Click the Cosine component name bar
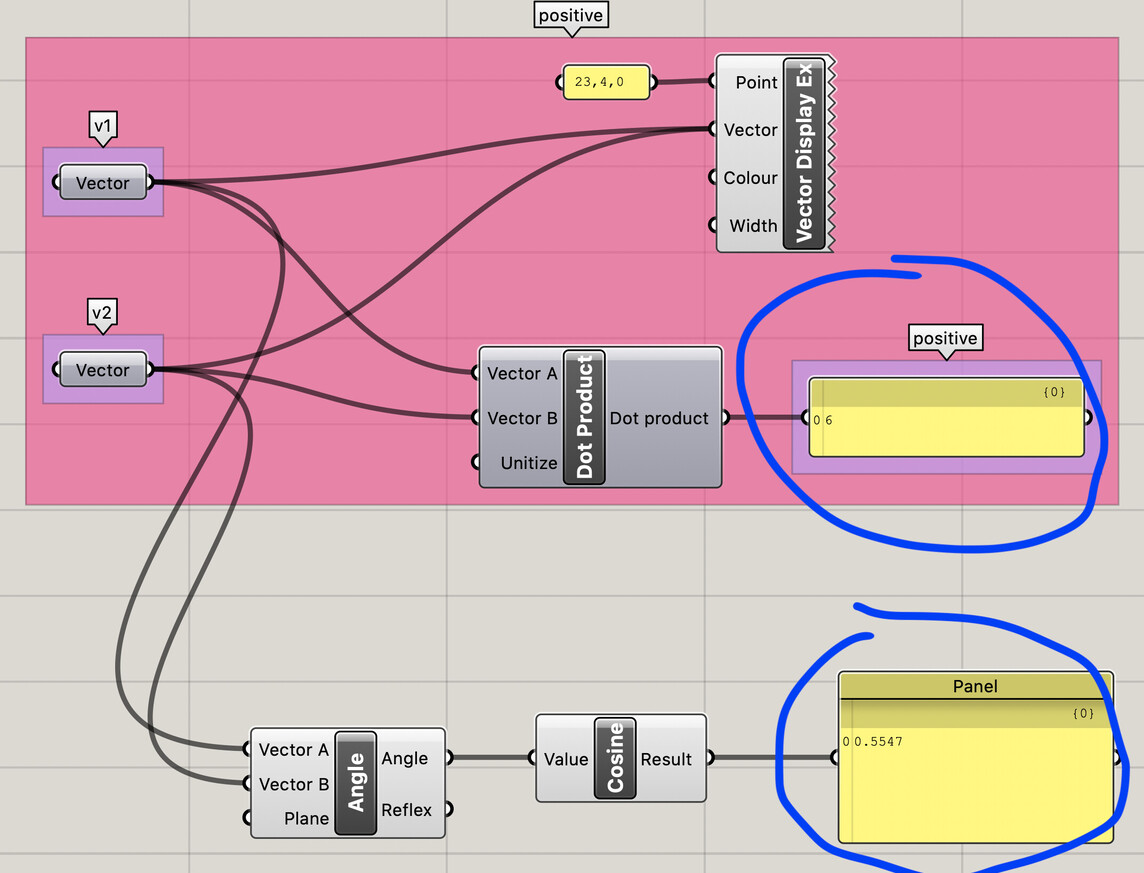Viewport: 1144px width, 873px height. click(x=615, y=758)
